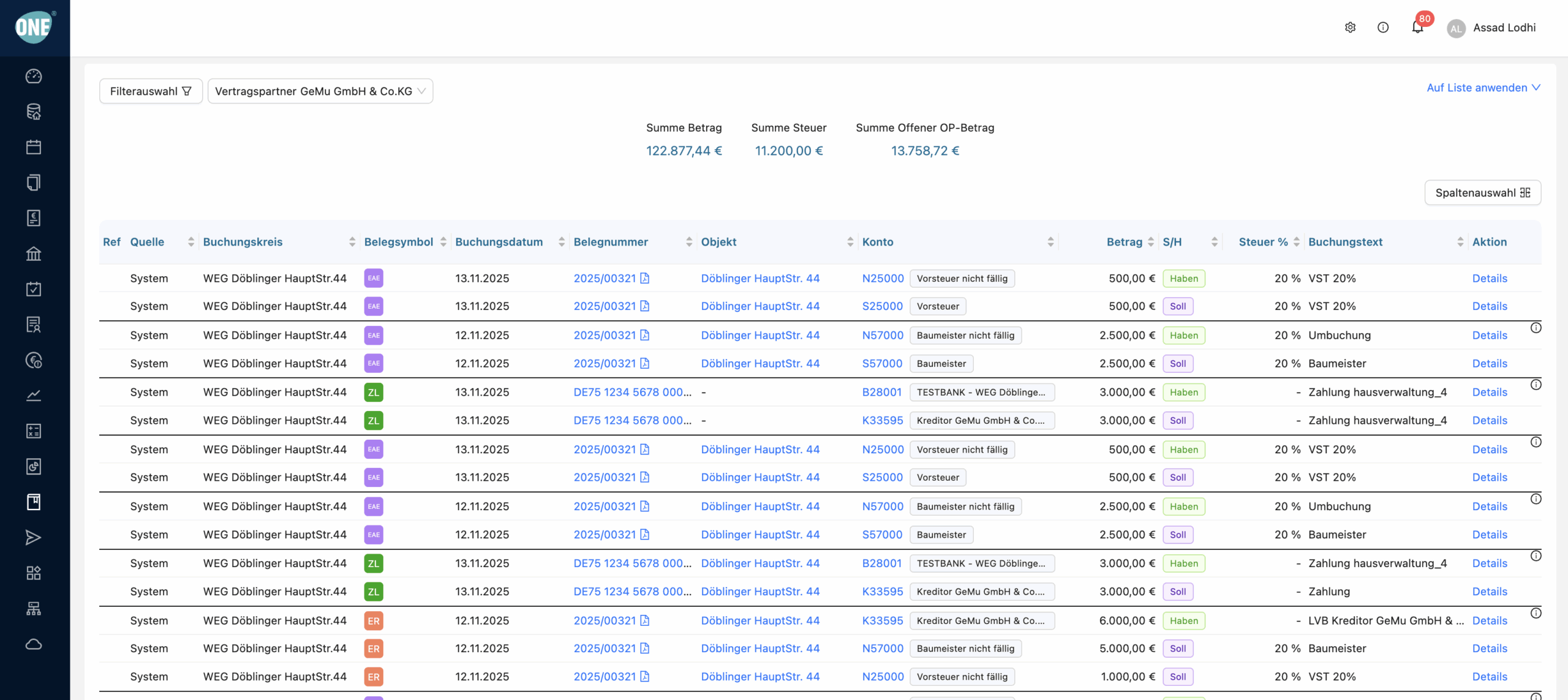This screenshot has width=1568, height=700.
Task: Open settings gear icon in header
Action: 1350,28
